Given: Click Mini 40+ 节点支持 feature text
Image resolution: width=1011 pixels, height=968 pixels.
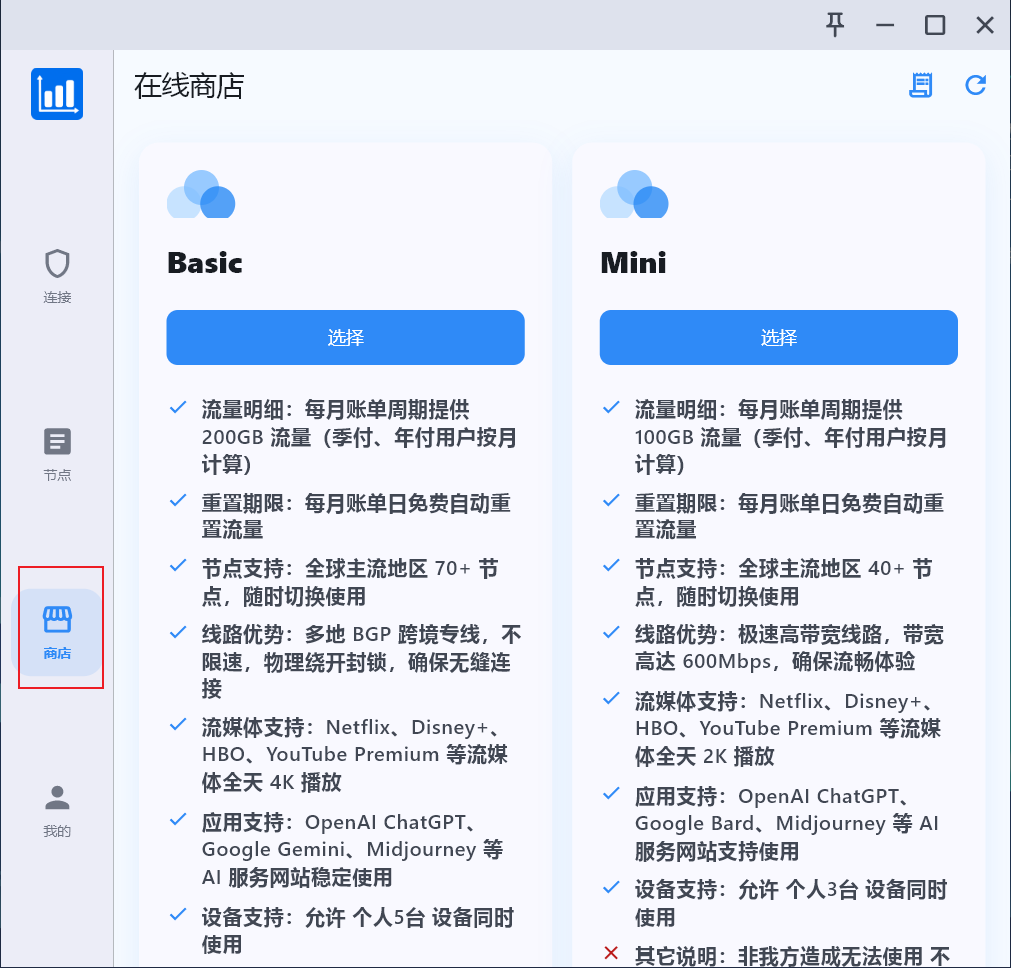Looking at the screenshot, I should pos(783,582).
